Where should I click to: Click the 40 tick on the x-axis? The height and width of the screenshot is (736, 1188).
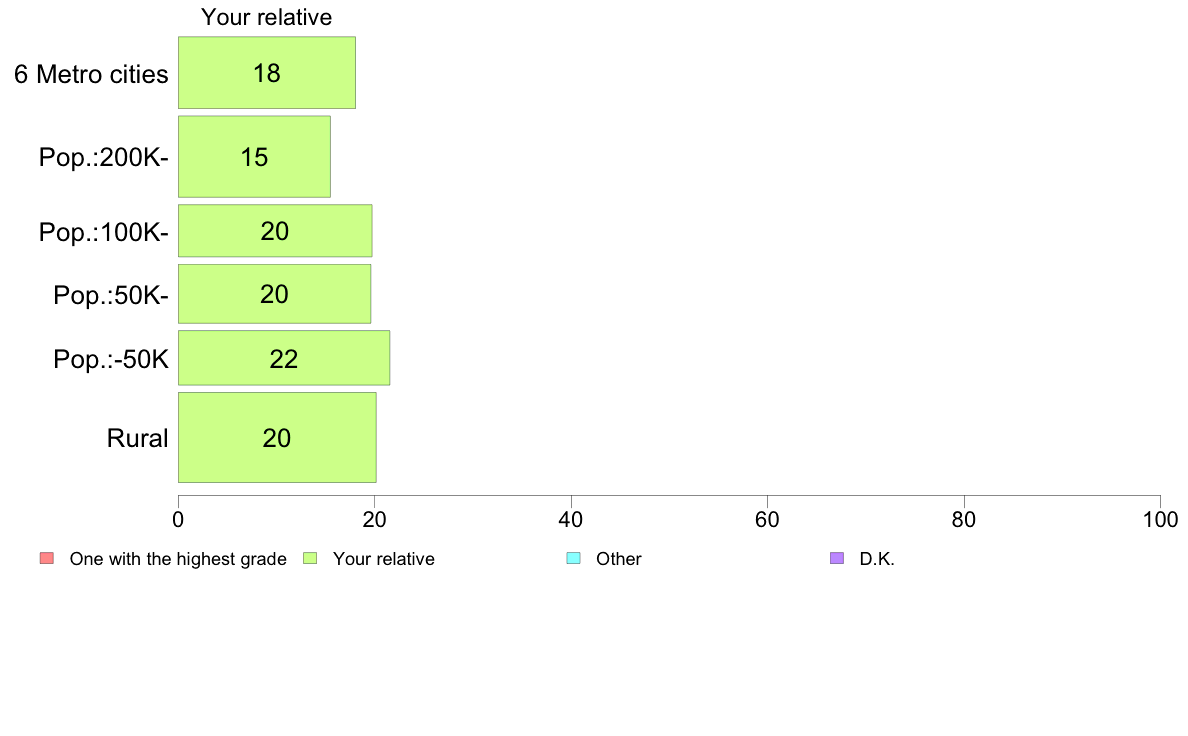[571, 519]
